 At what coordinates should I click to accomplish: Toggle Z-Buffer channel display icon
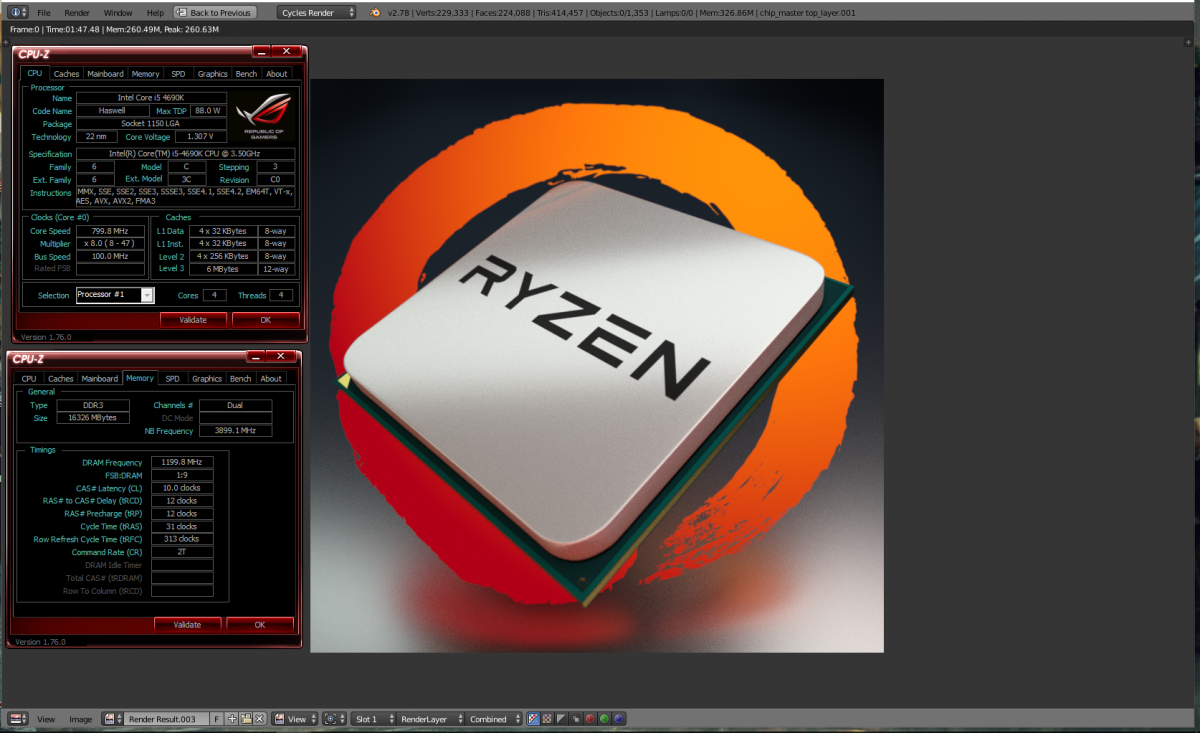coord(575,718)
